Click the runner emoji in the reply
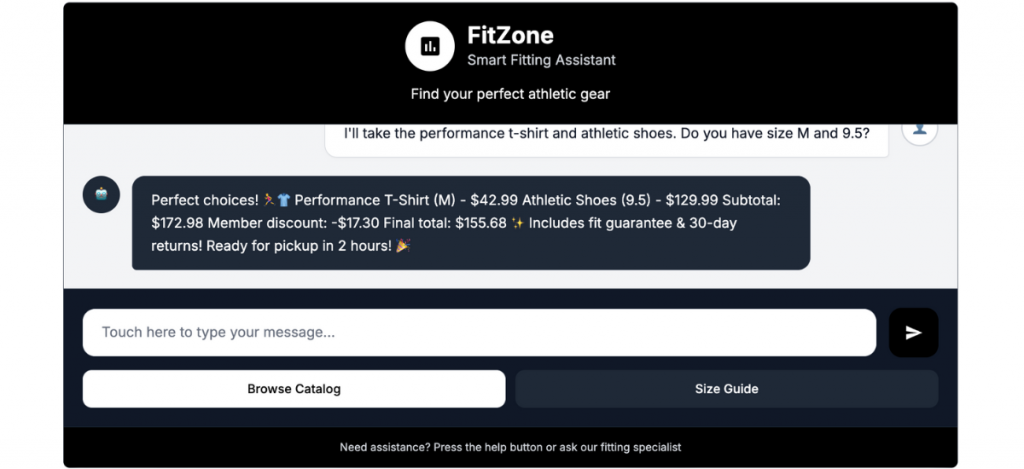This screenshot has height=469, width=1024. click(x=269, y=200)
